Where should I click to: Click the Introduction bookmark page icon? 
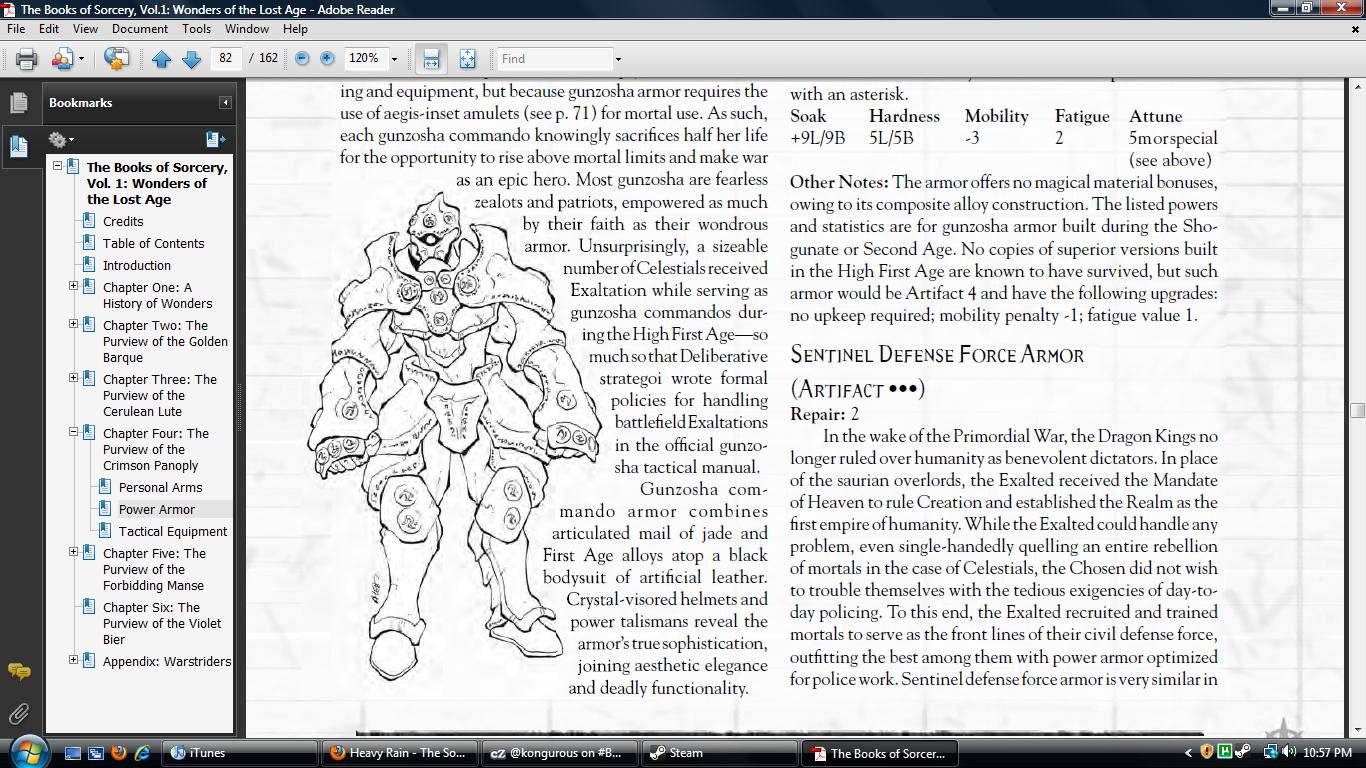[89, 265]
